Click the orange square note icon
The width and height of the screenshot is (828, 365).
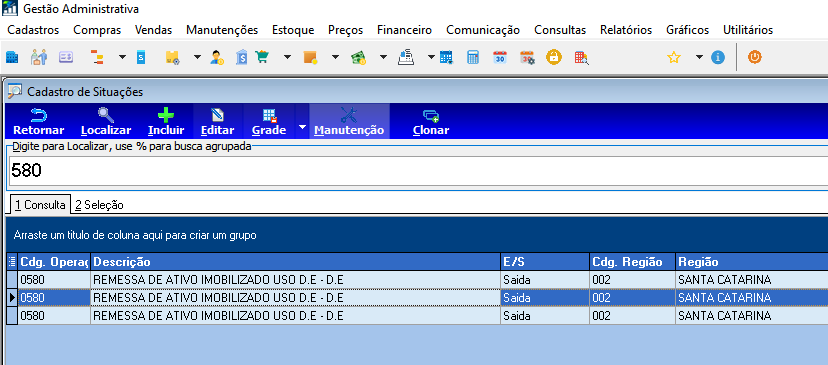pyautogui.click(x=310, y=57)
